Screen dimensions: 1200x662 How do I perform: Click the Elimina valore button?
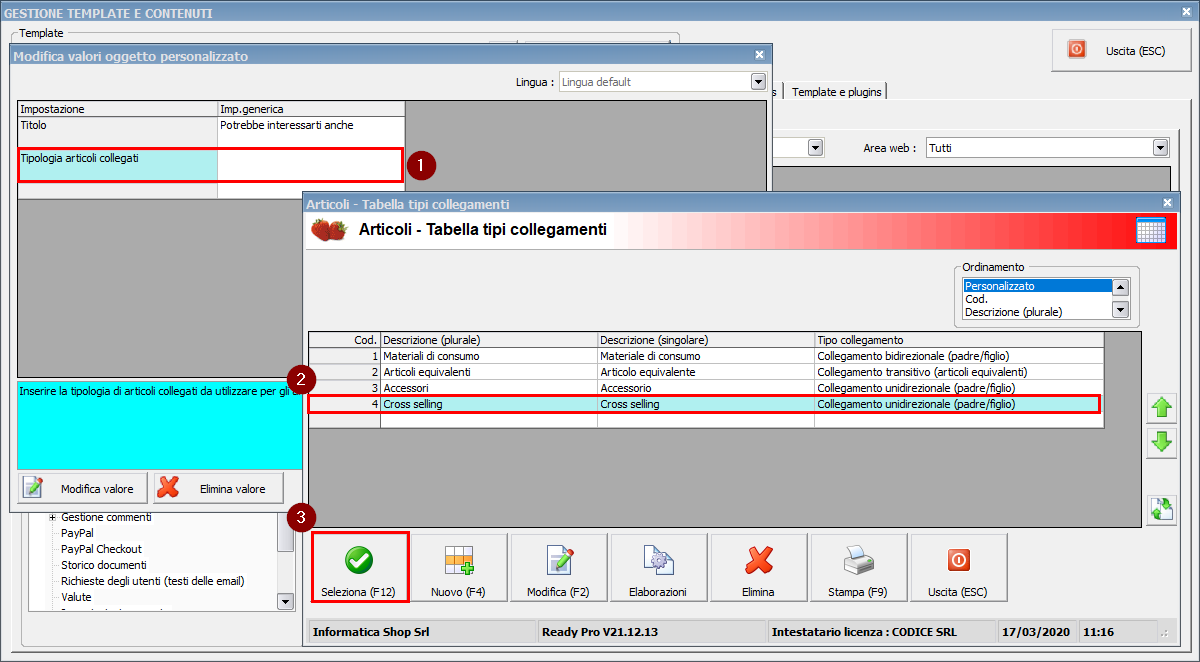click(217, 489)
